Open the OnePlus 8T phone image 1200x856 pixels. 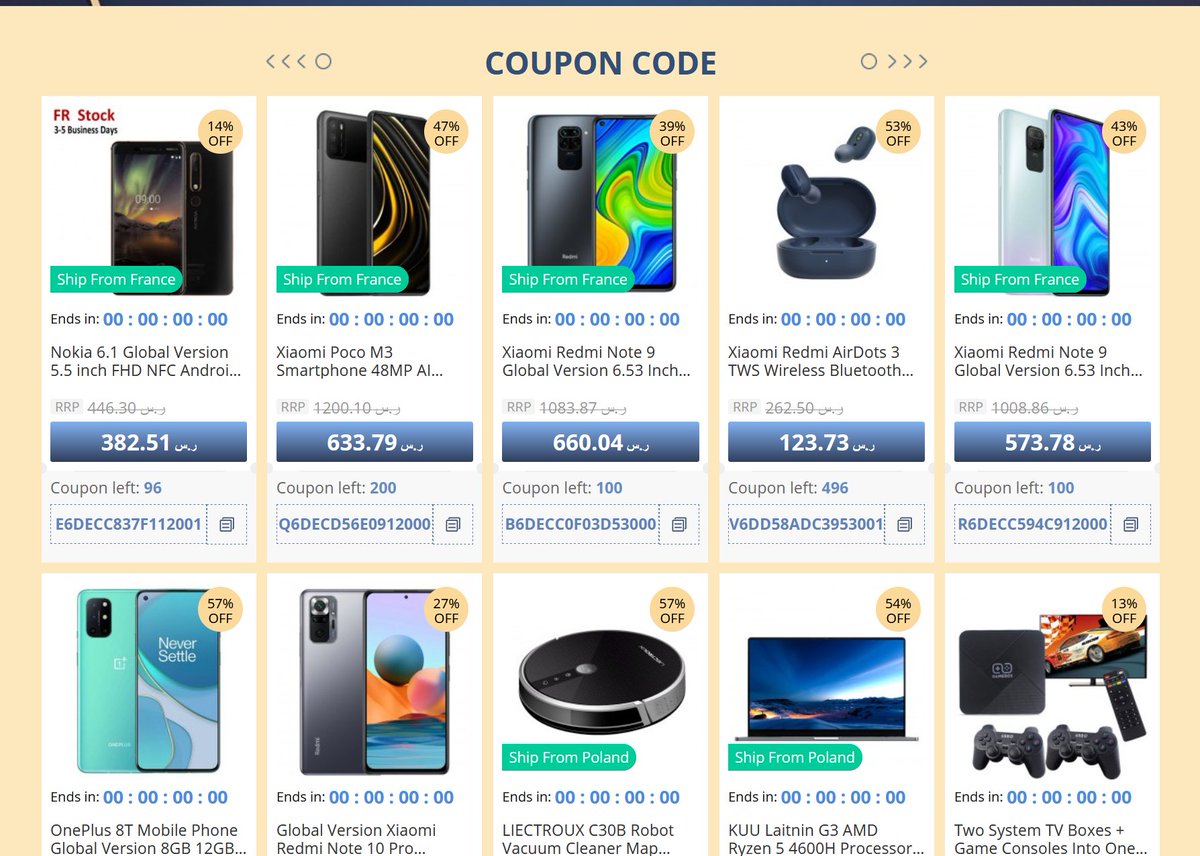pos(148,679)
